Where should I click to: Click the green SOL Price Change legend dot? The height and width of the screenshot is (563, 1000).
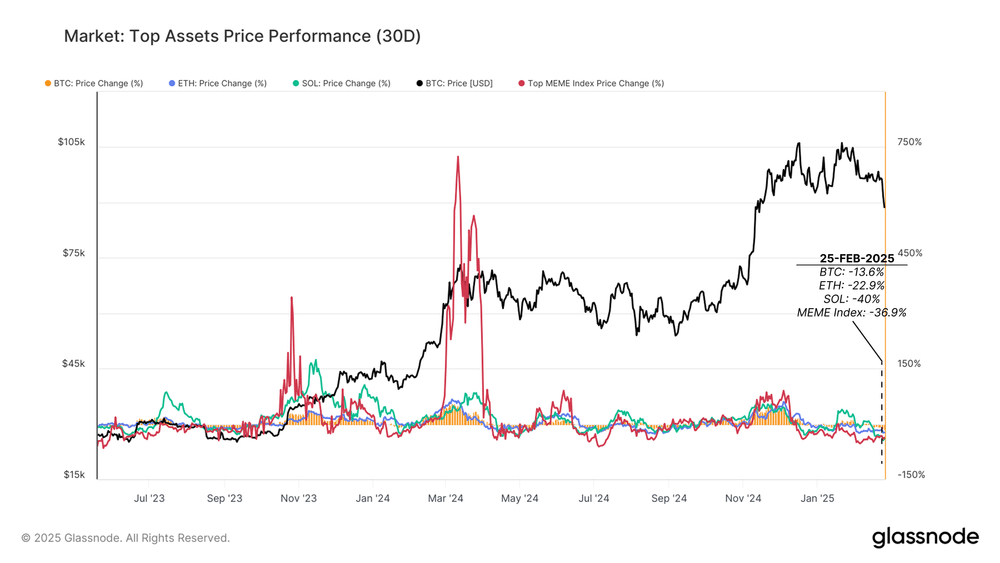point(296,84)
